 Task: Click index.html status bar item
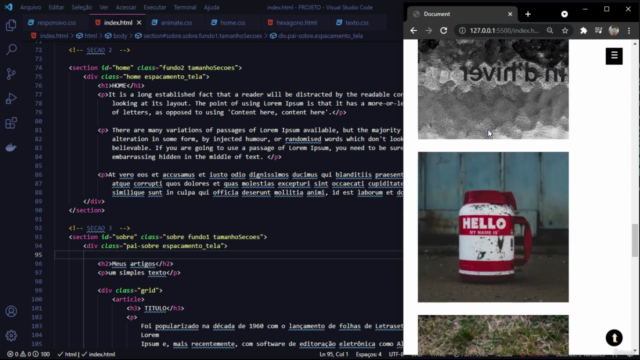(x=98, y=354)
